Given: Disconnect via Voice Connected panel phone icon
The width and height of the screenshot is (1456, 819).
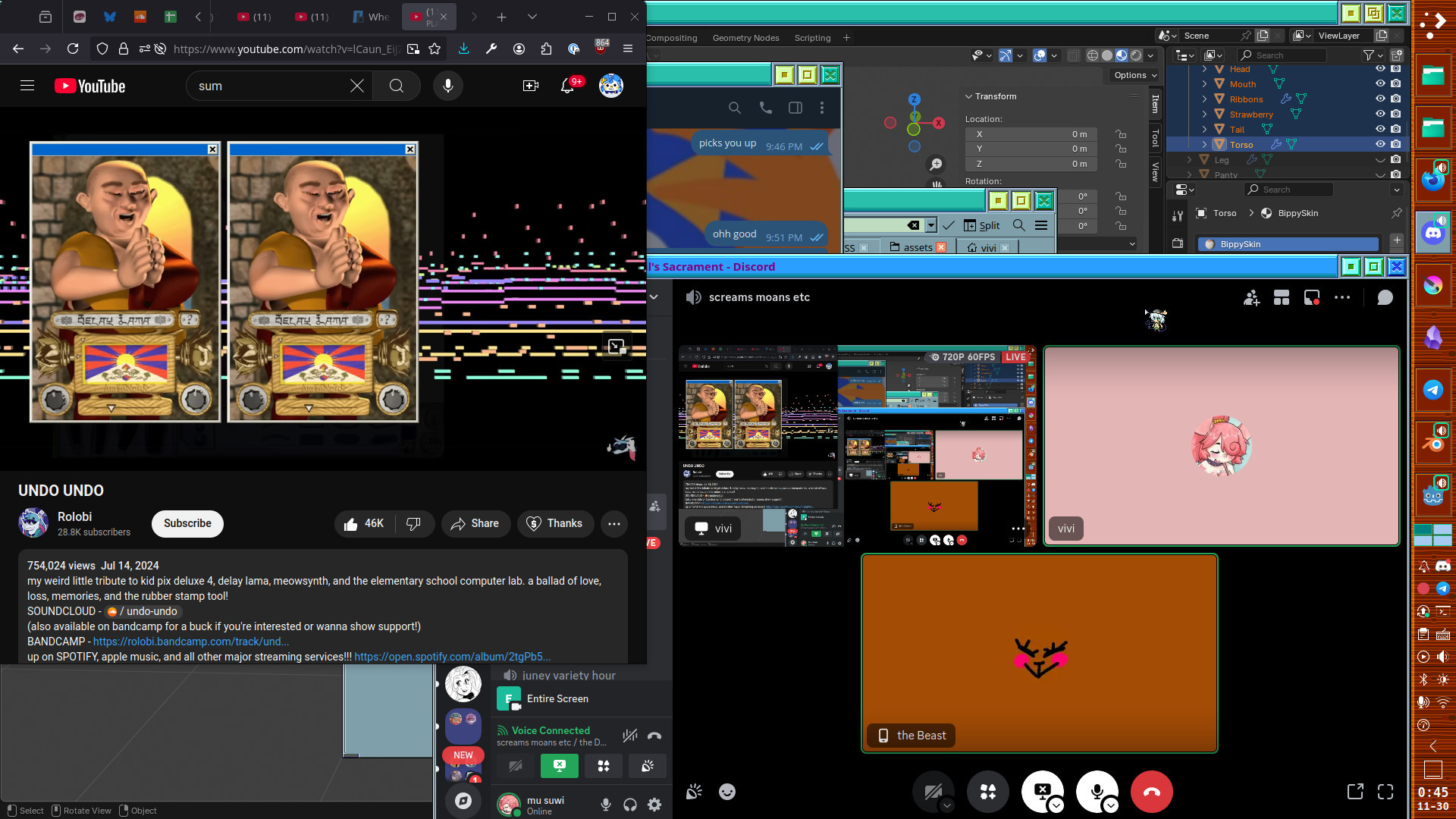Looking at the screenshot, I should point(654,735).
